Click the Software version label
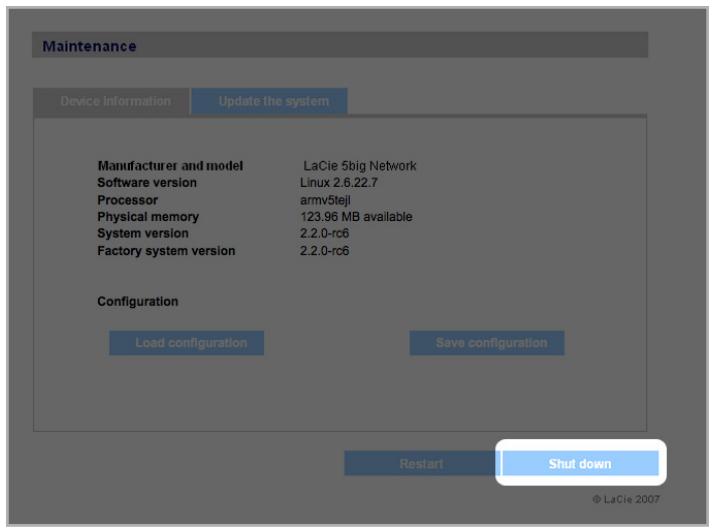The image size is (712, 529). pyautogui.click(x=147, y=183)
